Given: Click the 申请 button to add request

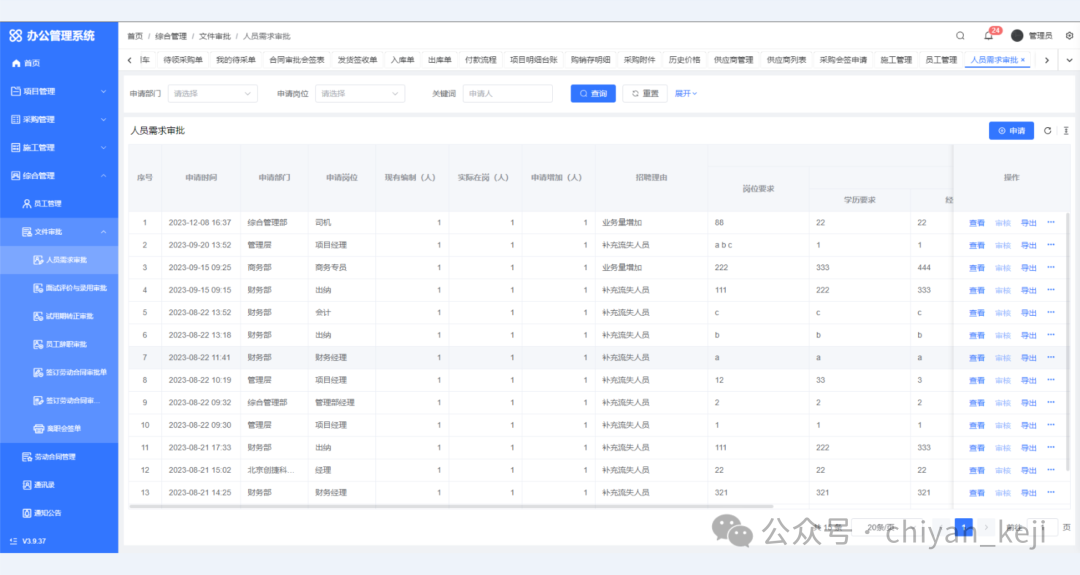Looking at the screenshot, I should coord(1011,131).
